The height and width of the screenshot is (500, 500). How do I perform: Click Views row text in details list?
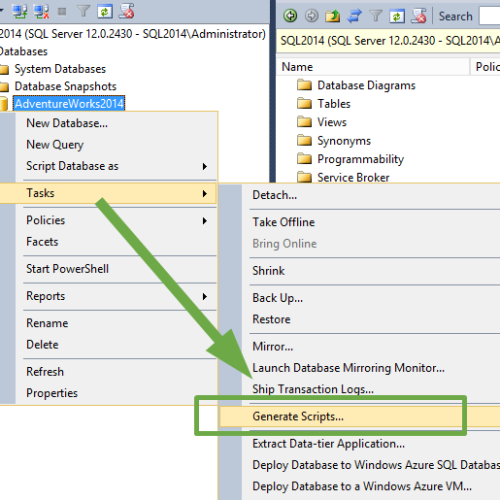tap(332, 122)
